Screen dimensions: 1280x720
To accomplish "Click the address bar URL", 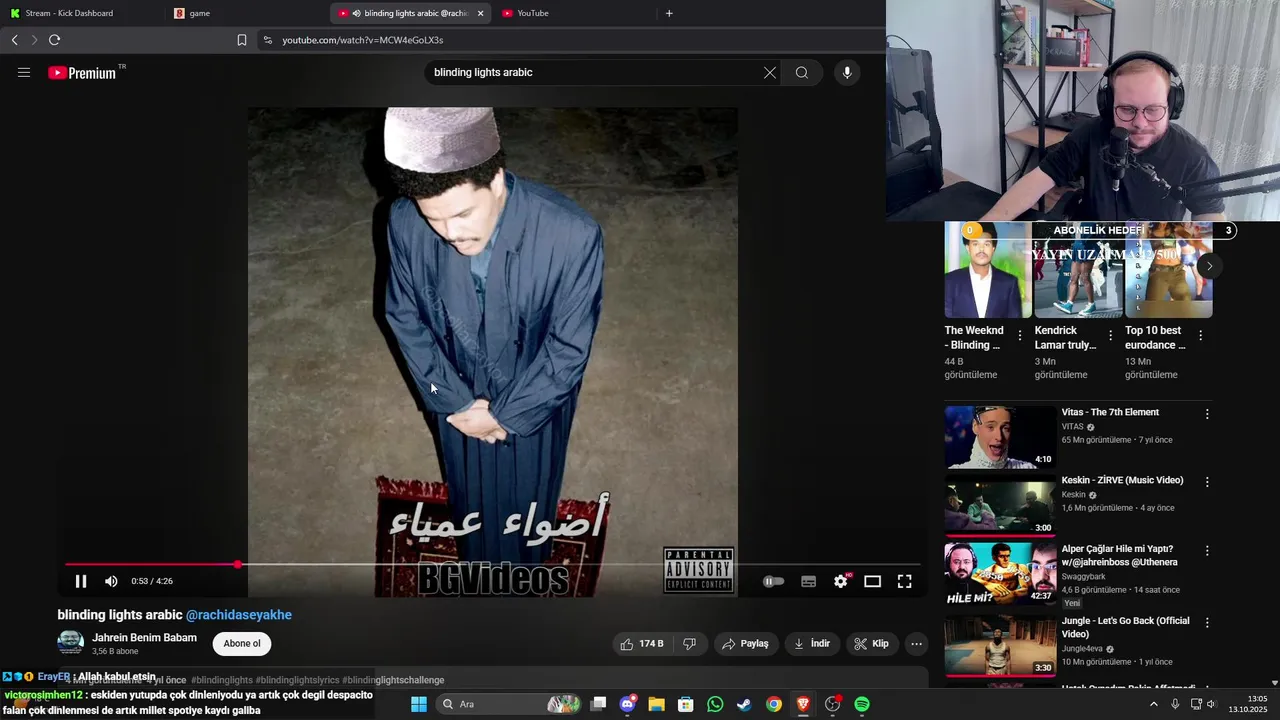I will [x=362, y=40].
